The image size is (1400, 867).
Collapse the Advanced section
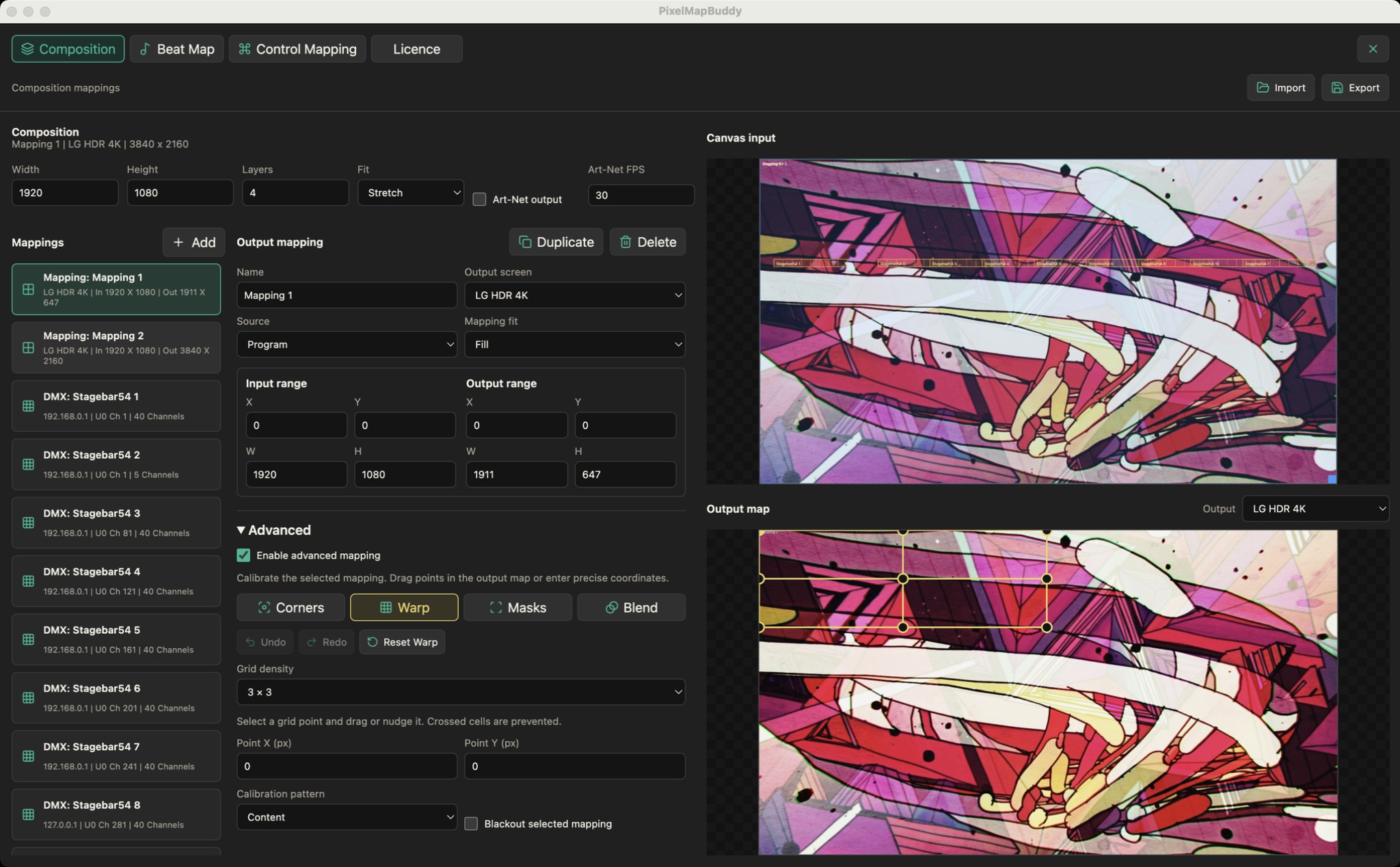[x=273, y=530]
